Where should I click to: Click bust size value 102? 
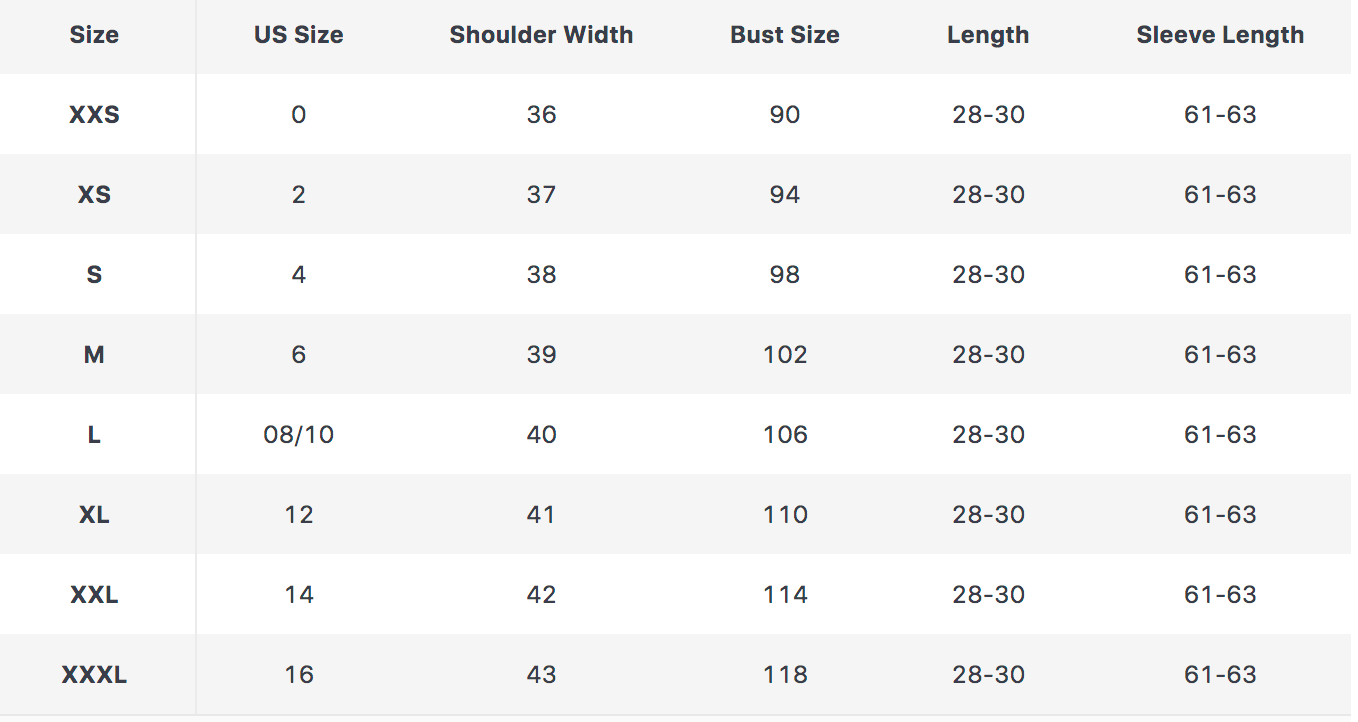pyautogui.click(x=784, y=355)
